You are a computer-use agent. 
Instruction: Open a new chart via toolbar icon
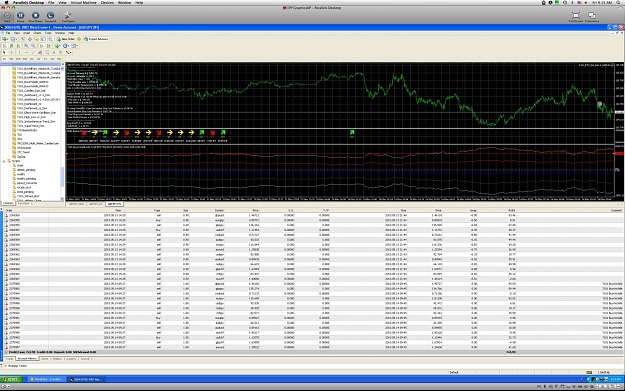coord(5,39)
